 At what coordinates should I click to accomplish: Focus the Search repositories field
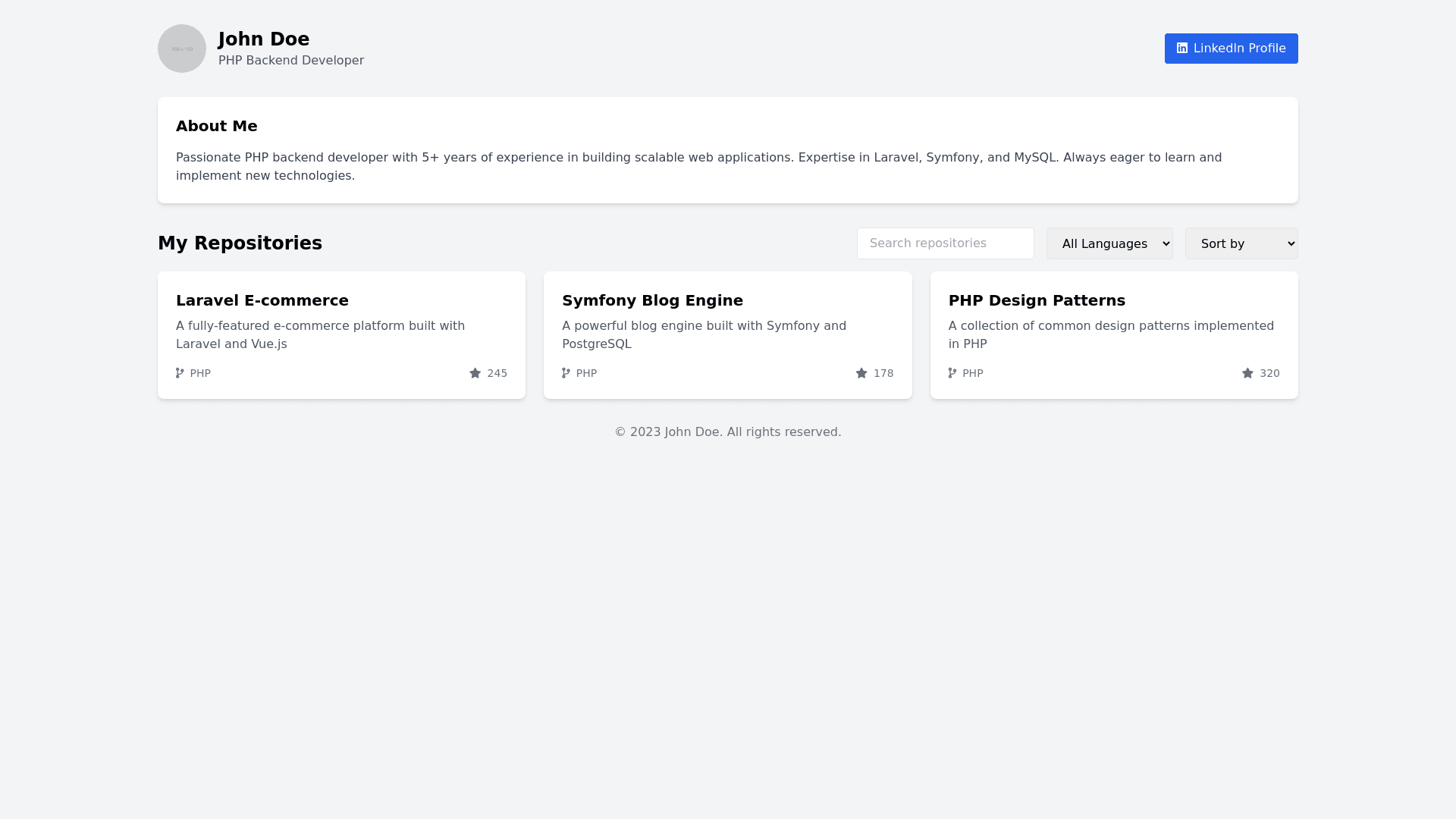945,243
